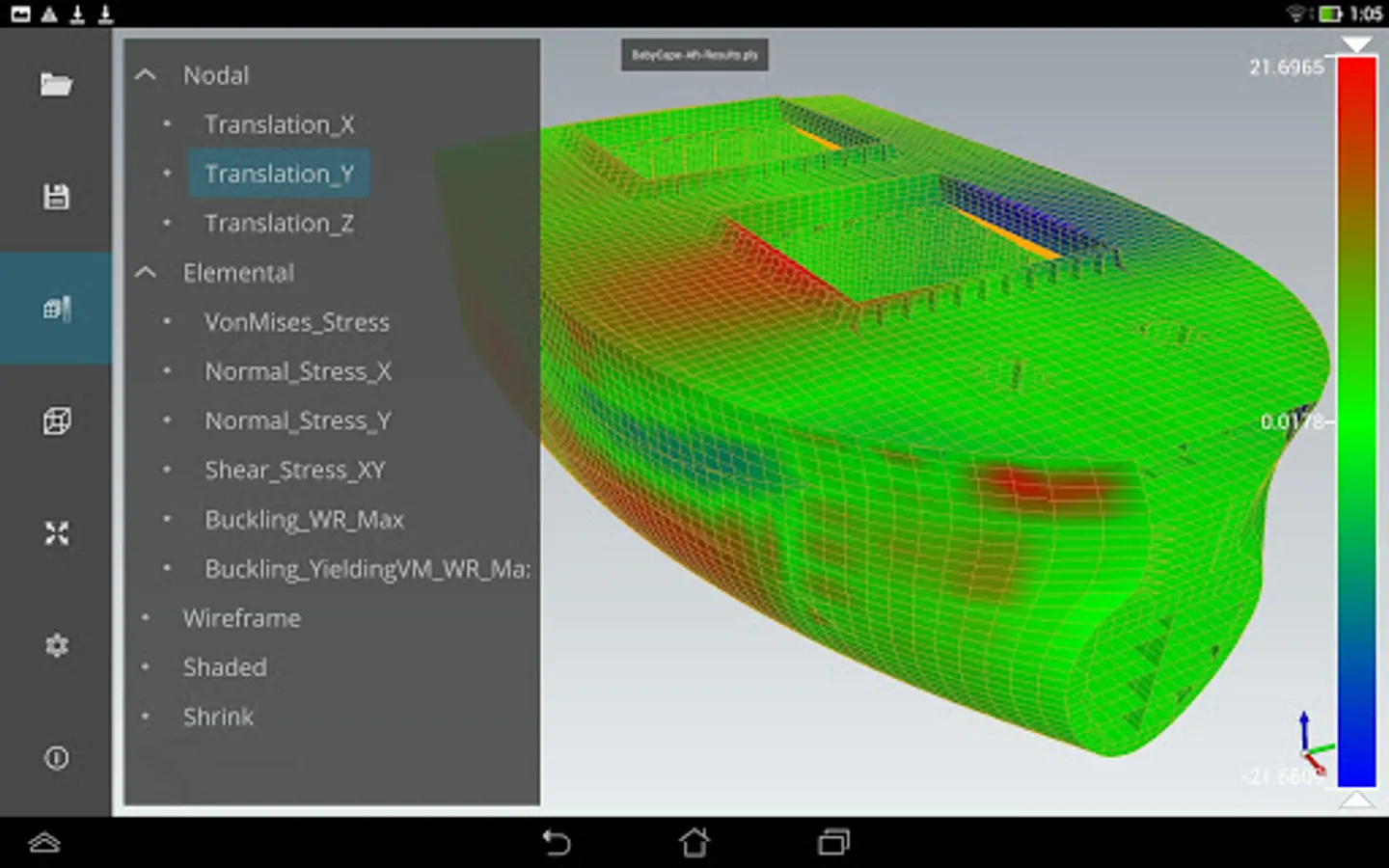Tap the fit-to-screen arrows icon
The height and width of the screenshot is (868, 1389).
[56, 533]
